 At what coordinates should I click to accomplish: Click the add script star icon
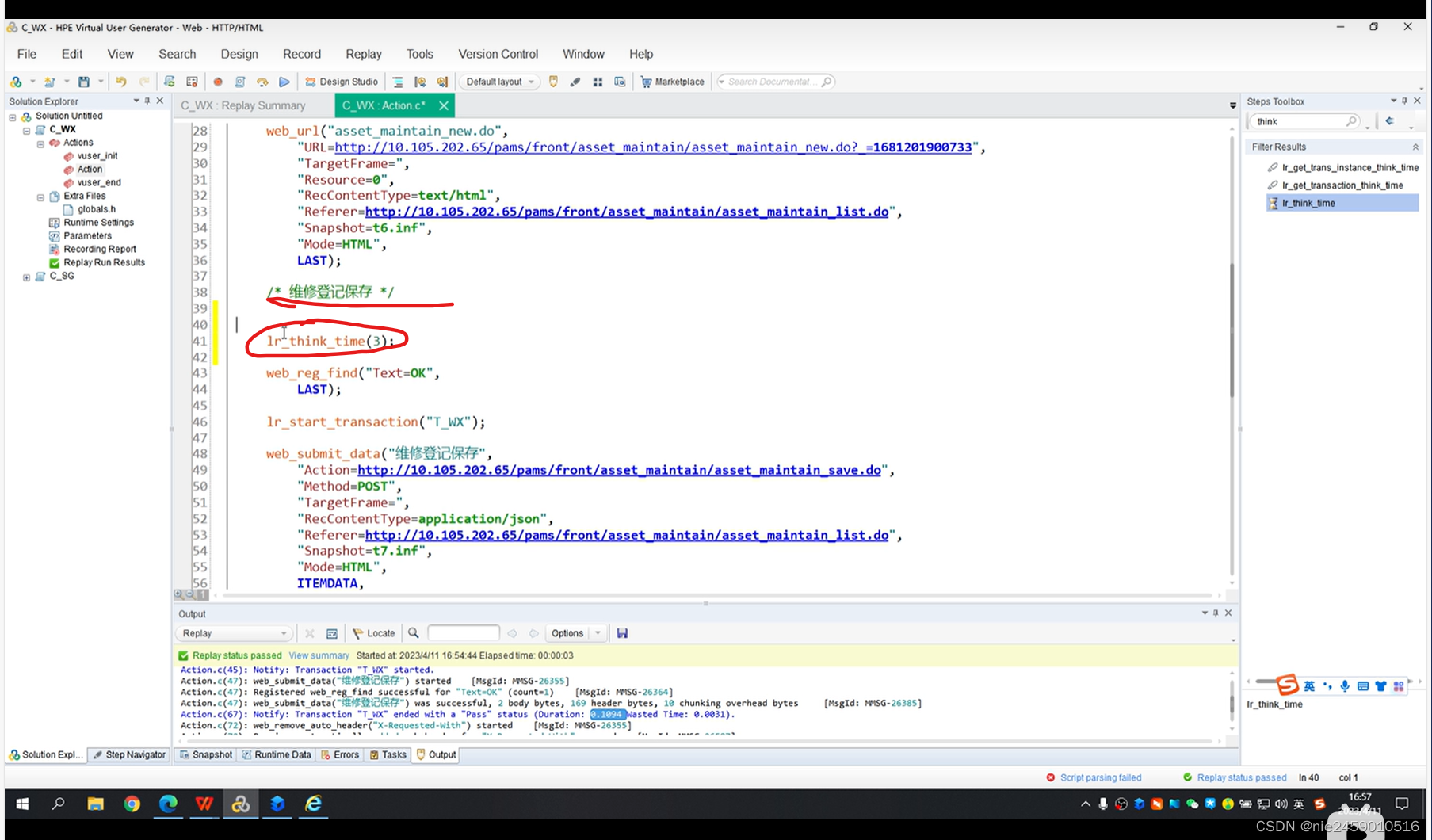click(50, 82)
